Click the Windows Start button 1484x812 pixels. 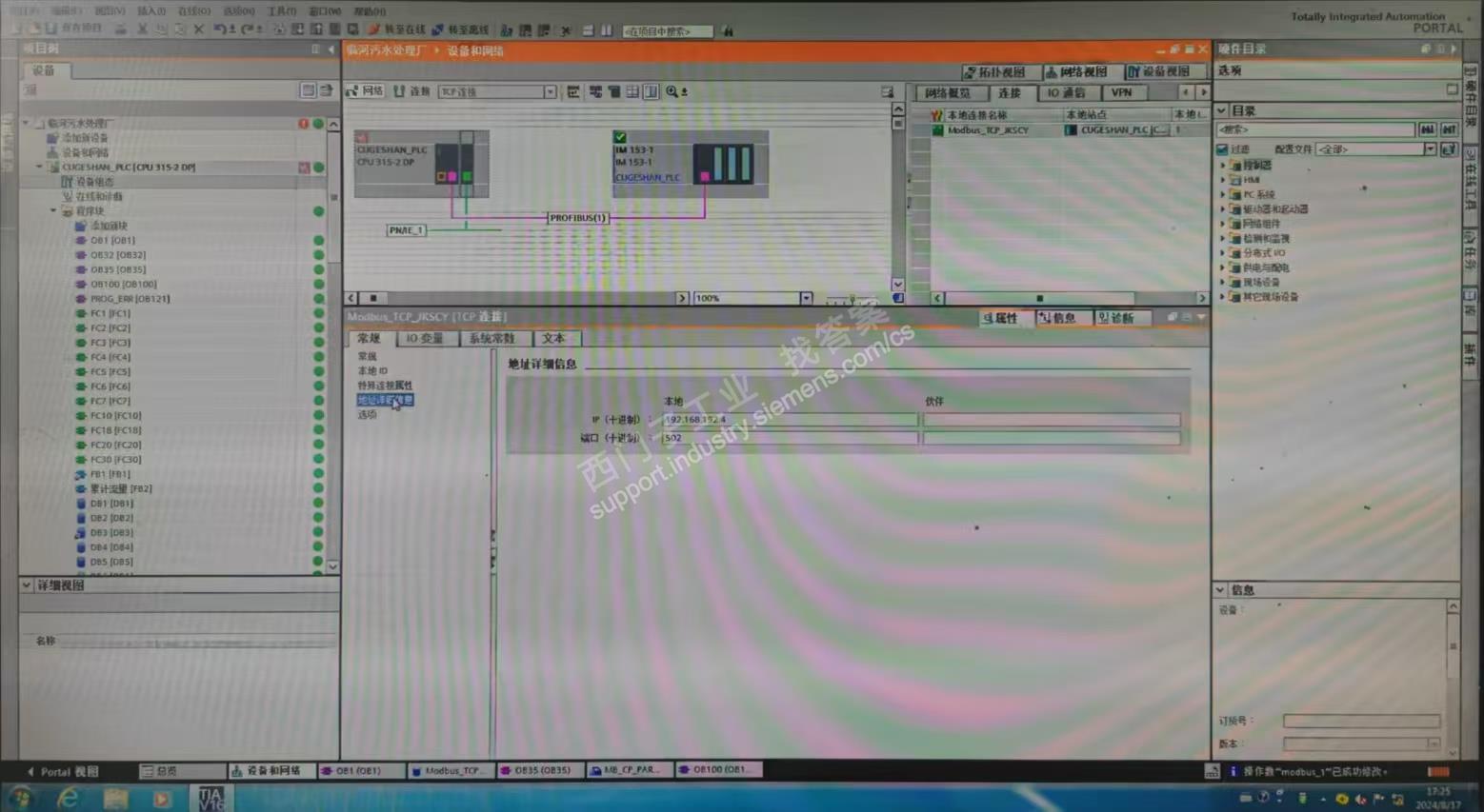(20, 798)
